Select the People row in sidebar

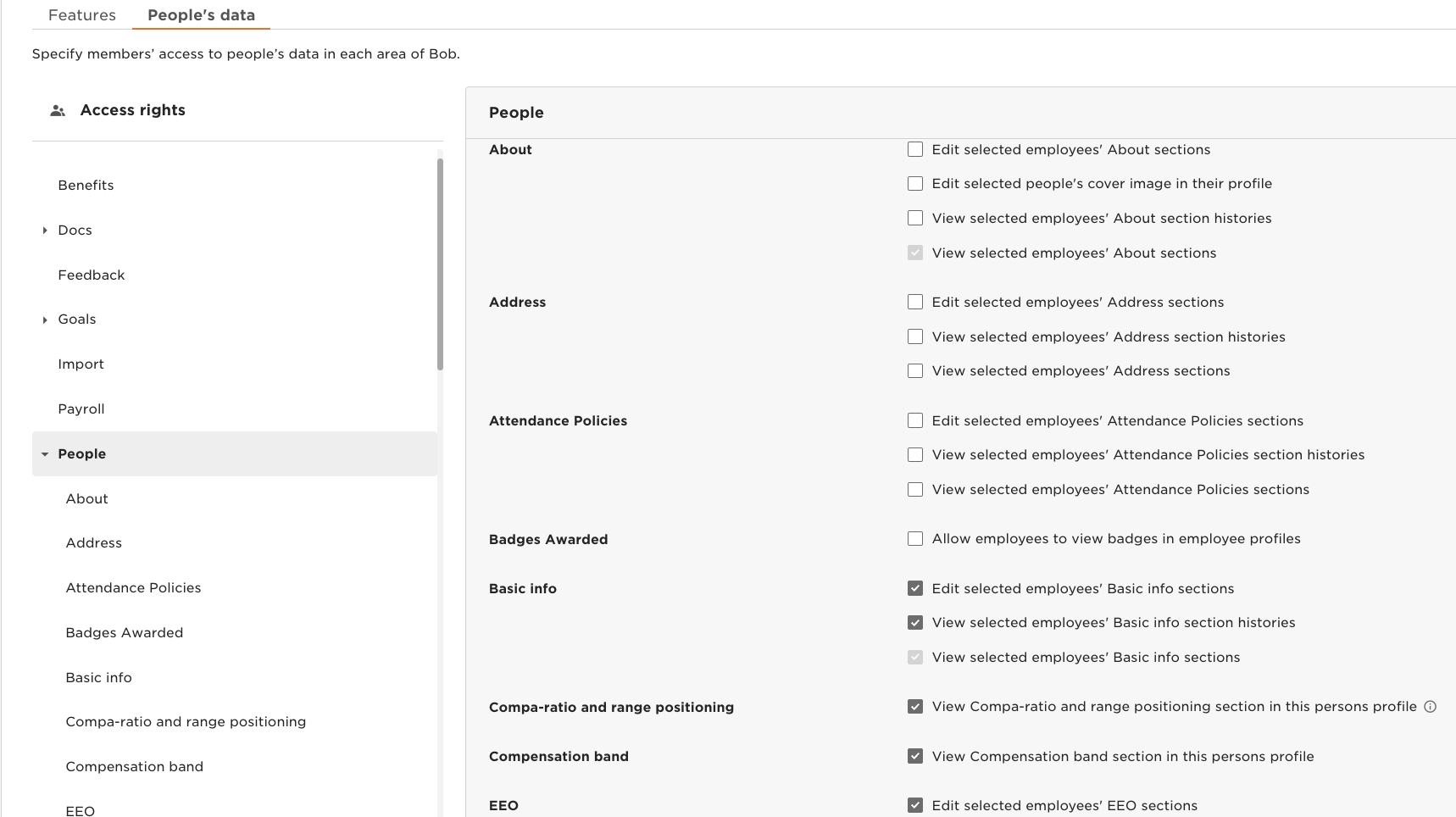pyautogui.click(x=235, y=454)
